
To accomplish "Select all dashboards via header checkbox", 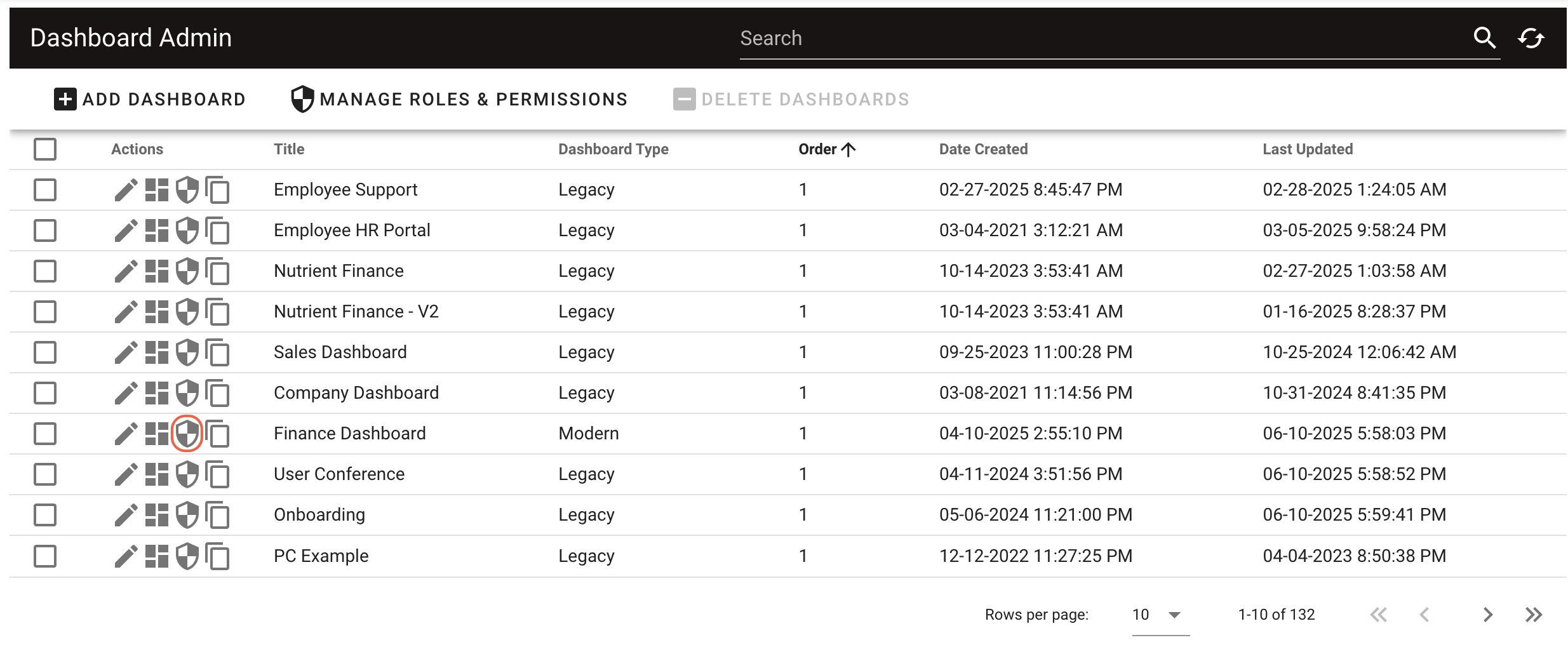I will 45,149.
